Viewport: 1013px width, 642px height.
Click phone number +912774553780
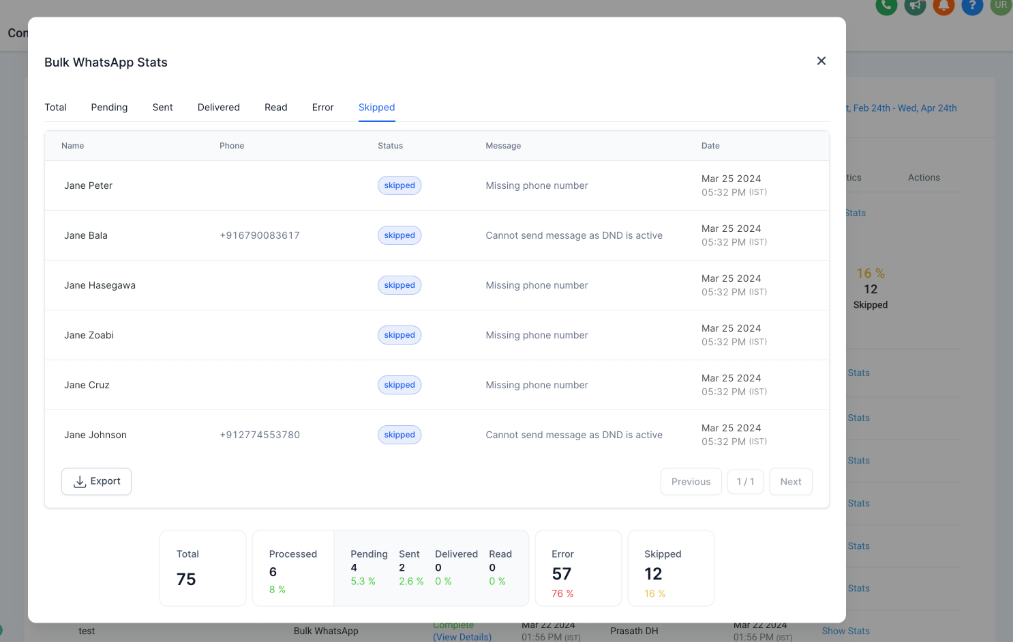tap(260, 435)
